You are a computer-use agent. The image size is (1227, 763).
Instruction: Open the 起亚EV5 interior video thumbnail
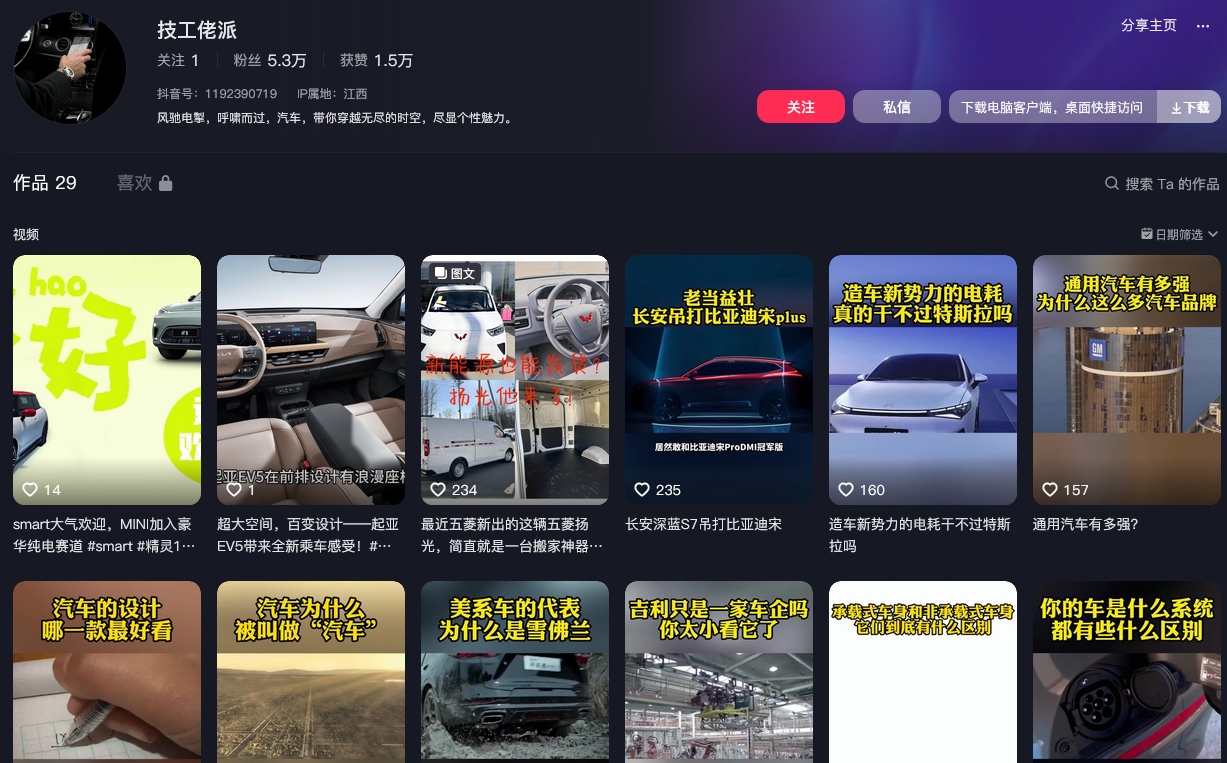pyautogui.click(x=311, y=380)
